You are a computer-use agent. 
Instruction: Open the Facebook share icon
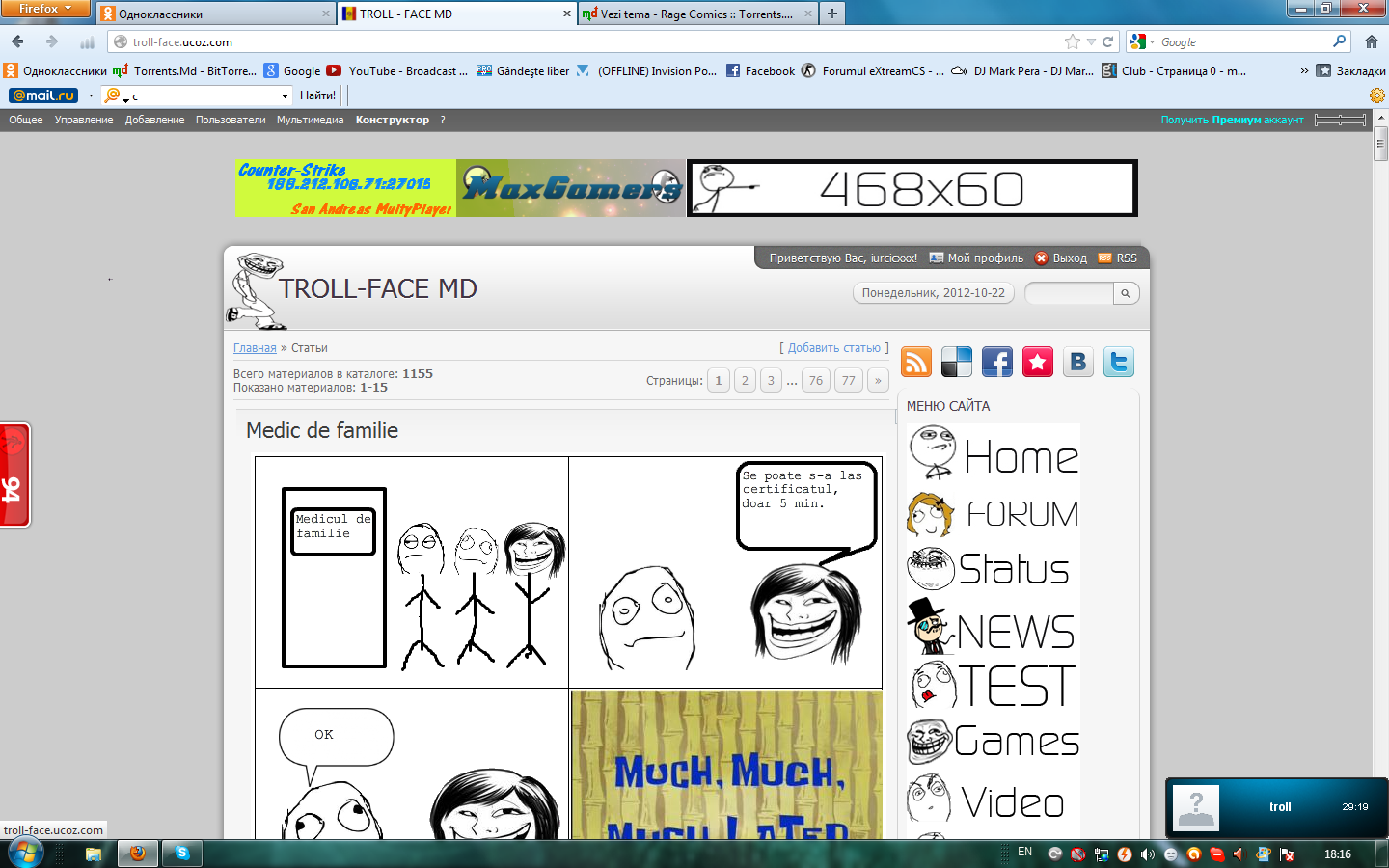pos(997,362)
